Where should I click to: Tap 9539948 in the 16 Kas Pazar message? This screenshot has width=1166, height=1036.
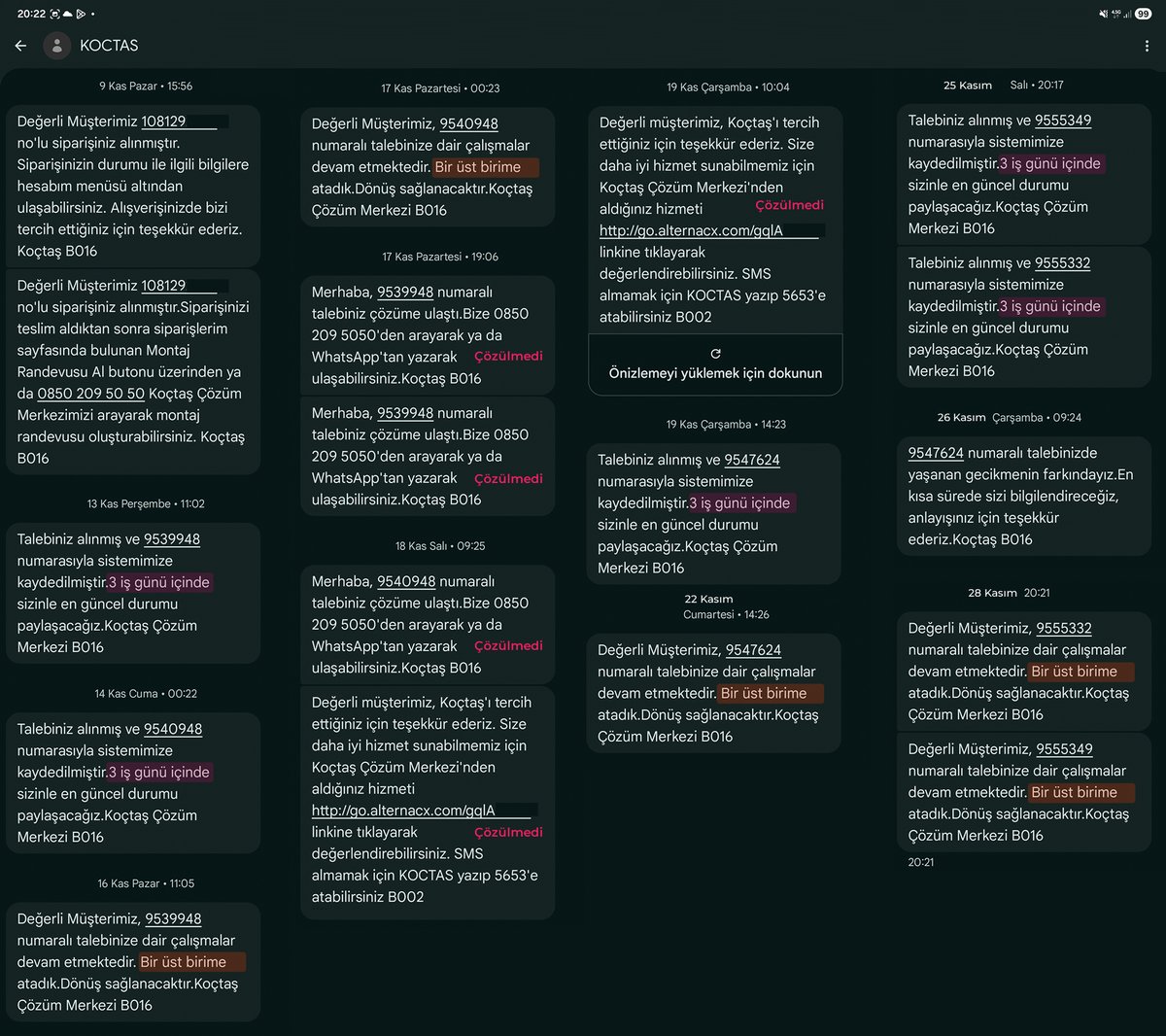tap(173, 918)
